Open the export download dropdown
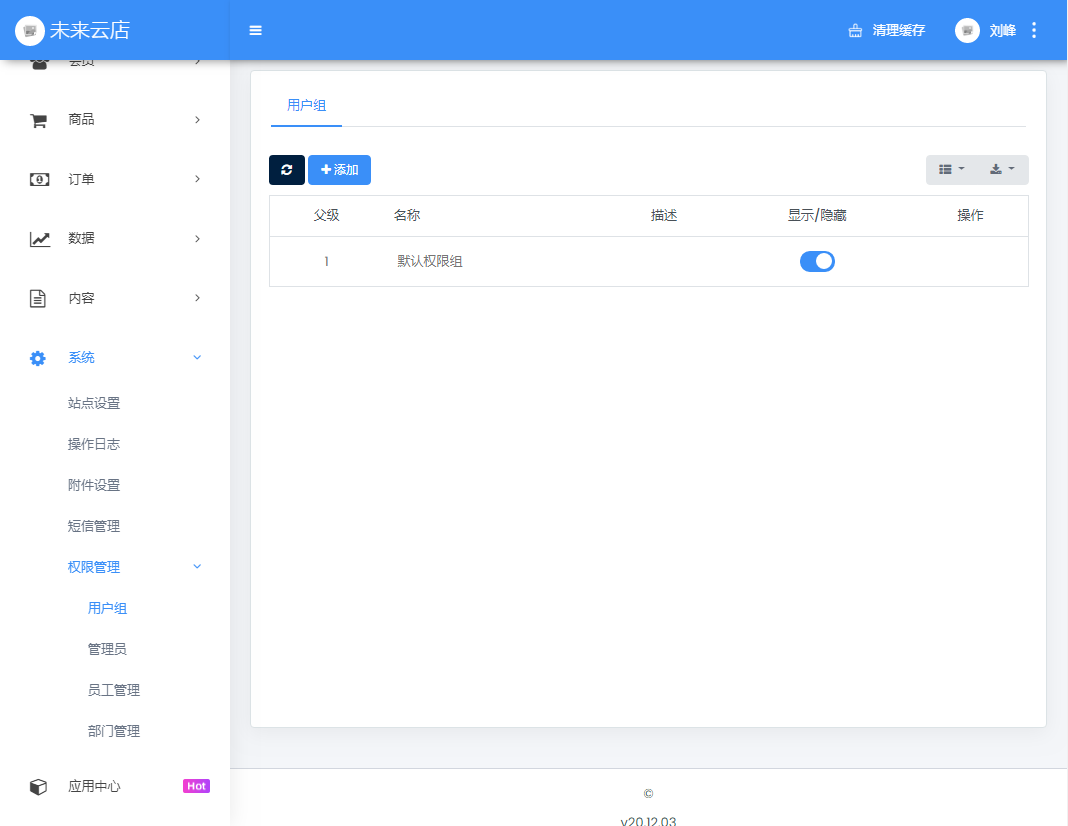Screen dimensions: 1068x826 pos(1002,170)
